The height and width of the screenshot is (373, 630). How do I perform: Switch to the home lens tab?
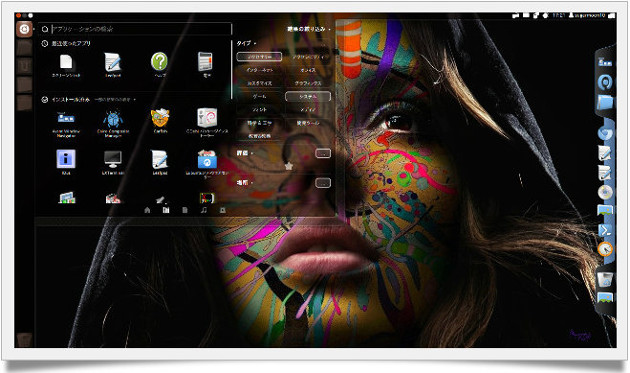click(x=147, y=210)
